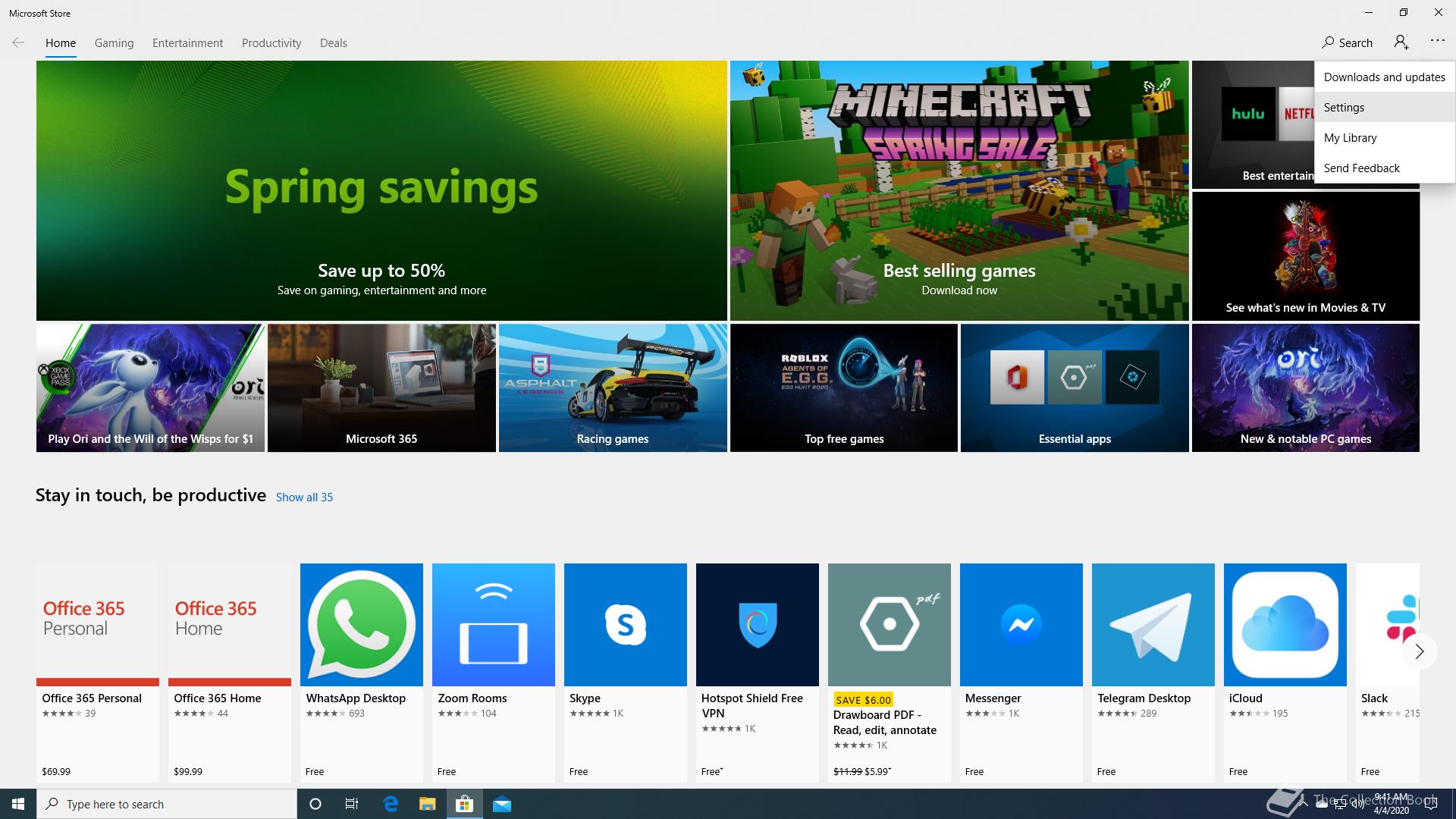Open the Best entertainment apps tile
The image size is (1456, 819).
tap(1253, 125)
